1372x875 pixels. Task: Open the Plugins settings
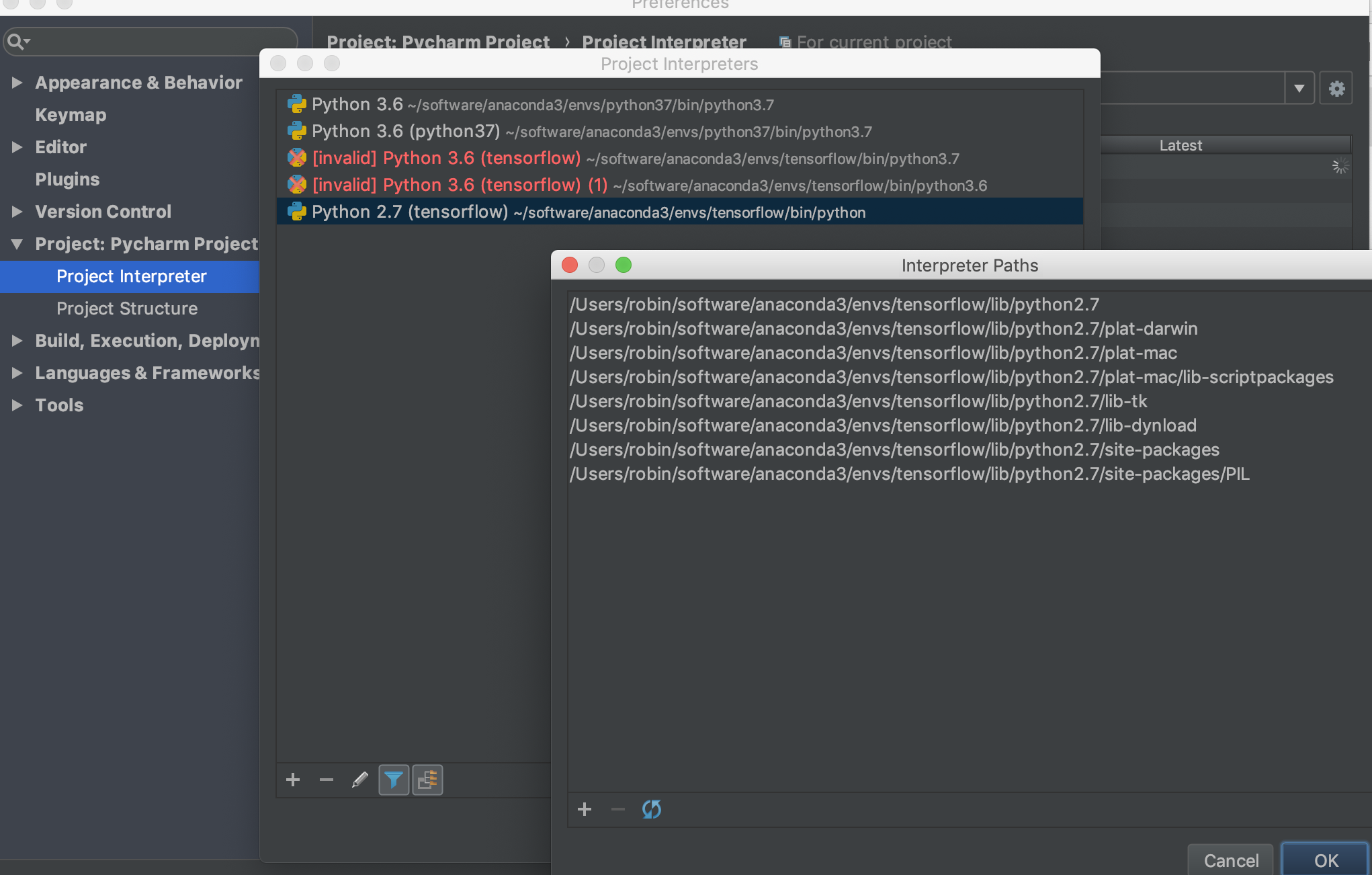click(x=67, y=179)
